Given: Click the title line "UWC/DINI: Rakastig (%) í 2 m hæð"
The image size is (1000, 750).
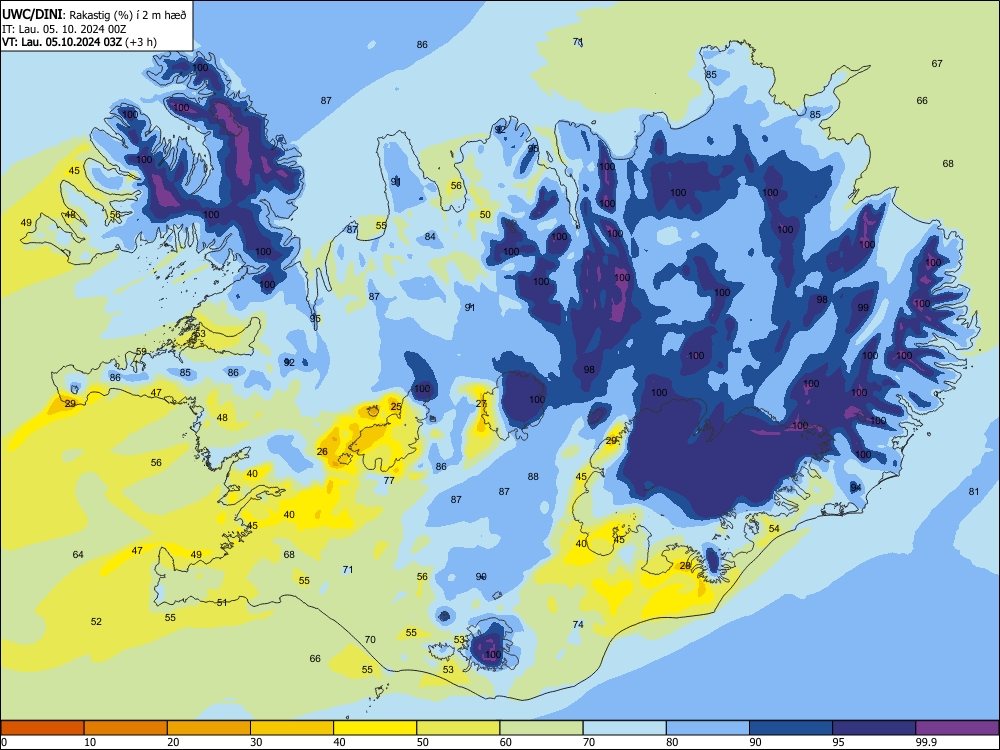Looking at the screenshot, I should click(94, 14).
